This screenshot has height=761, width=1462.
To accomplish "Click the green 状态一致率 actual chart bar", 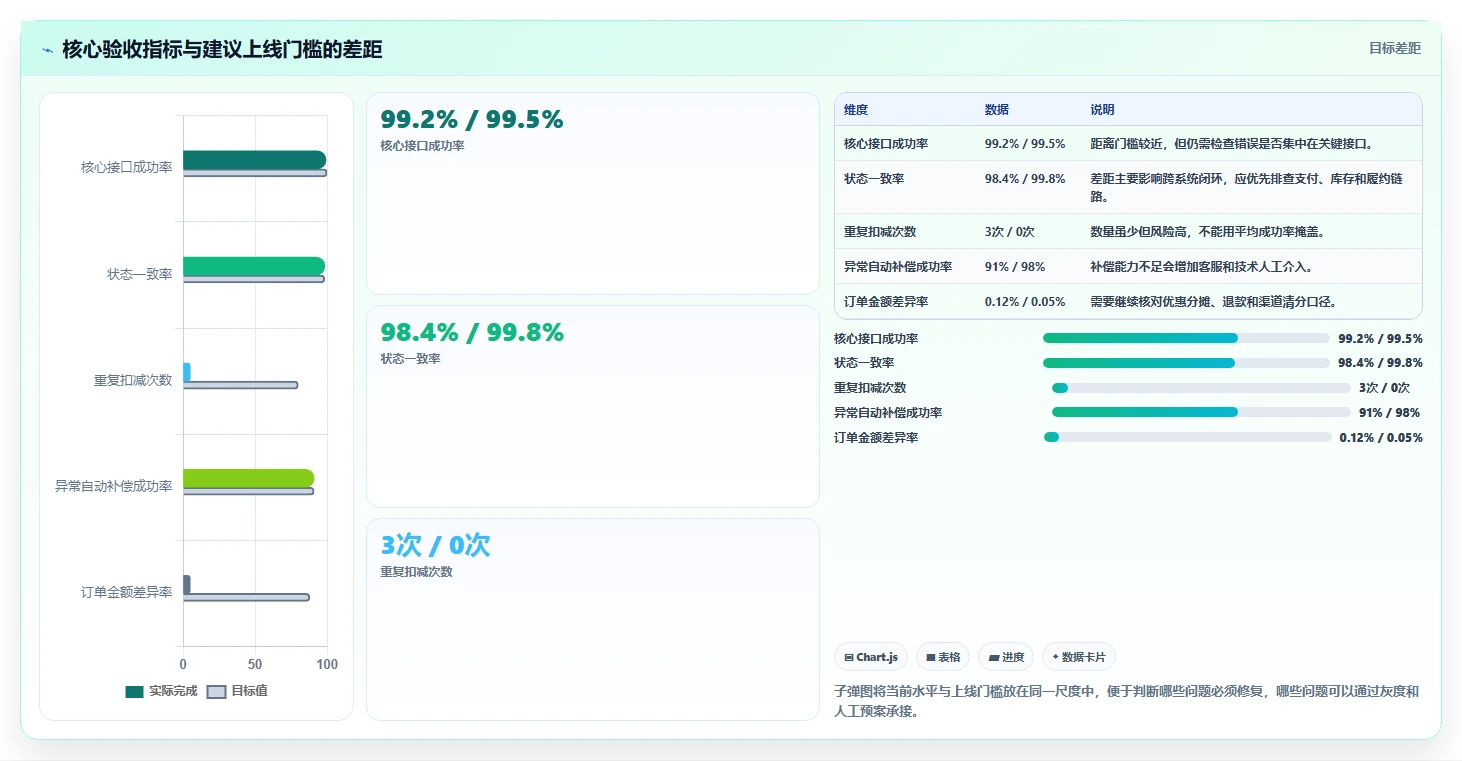I will 254,266.
